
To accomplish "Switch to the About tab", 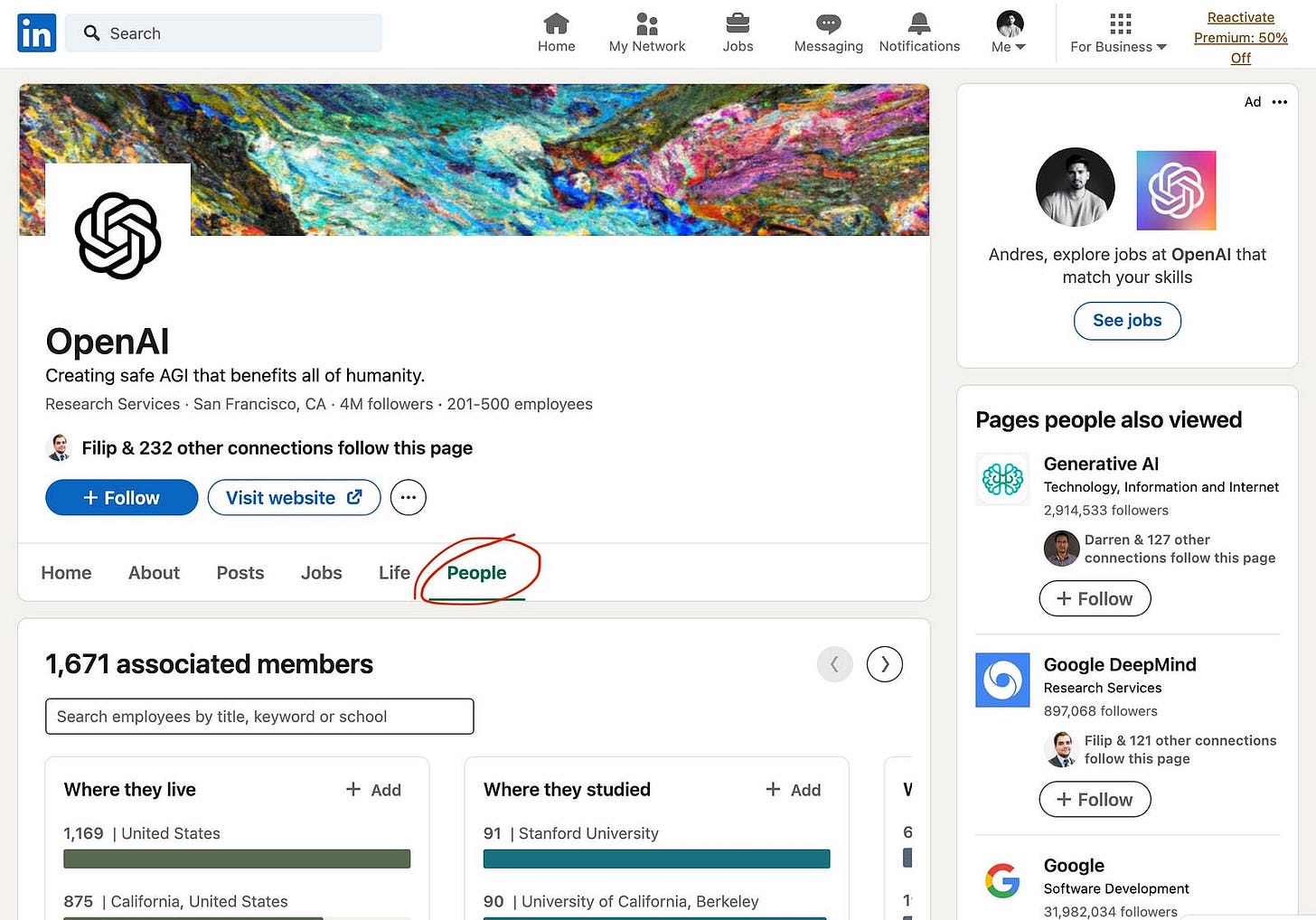I will point(154,573).
